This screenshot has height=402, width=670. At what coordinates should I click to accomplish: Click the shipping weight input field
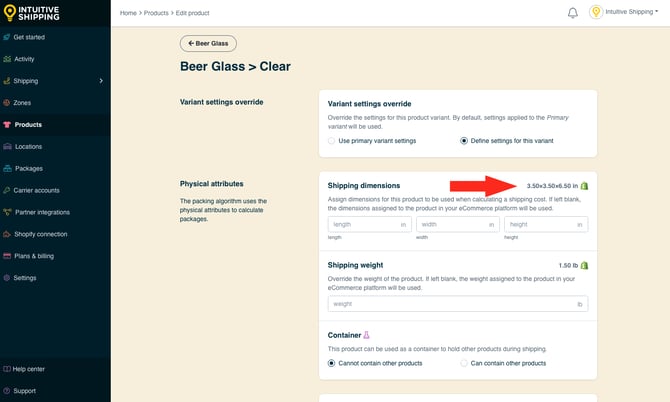457,303
